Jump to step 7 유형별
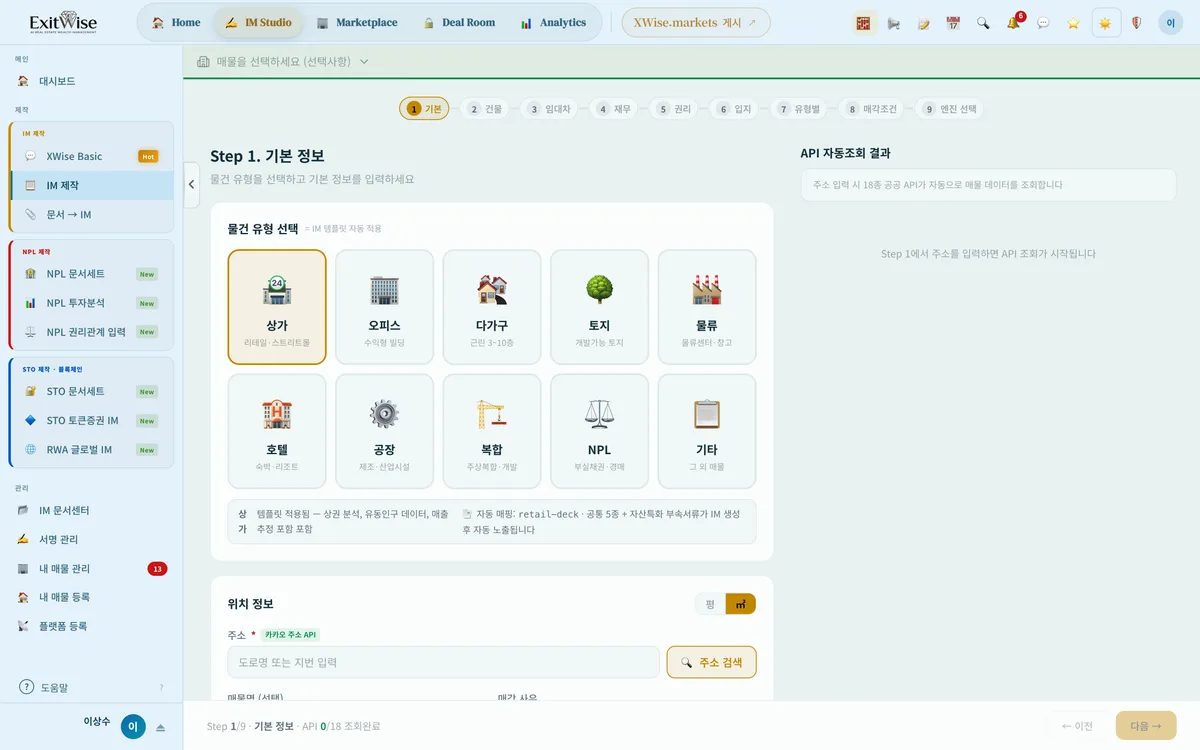This screenshot has width=1200, height=750. (799, 109)
